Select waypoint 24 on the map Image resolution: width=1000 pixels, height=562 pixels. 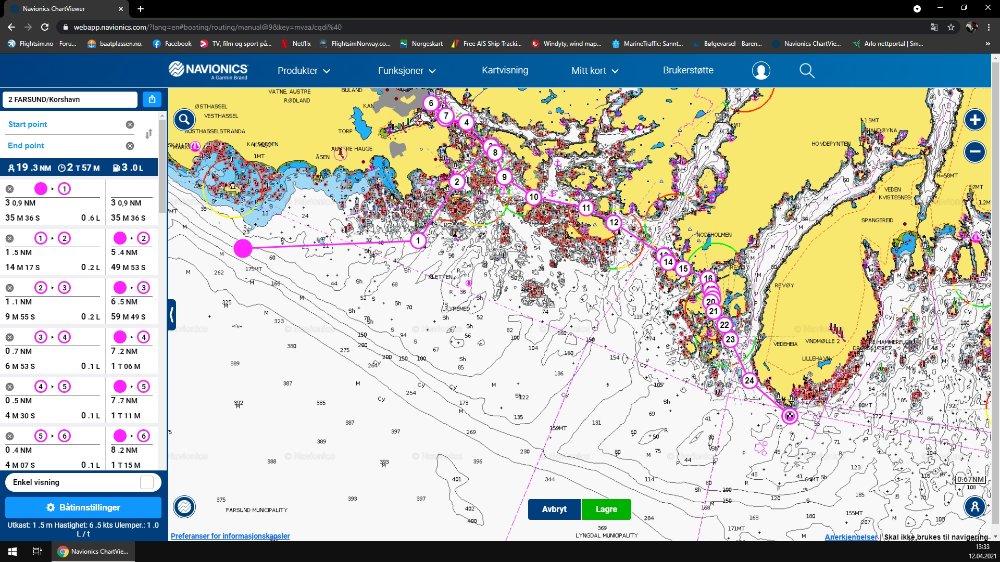749,380
